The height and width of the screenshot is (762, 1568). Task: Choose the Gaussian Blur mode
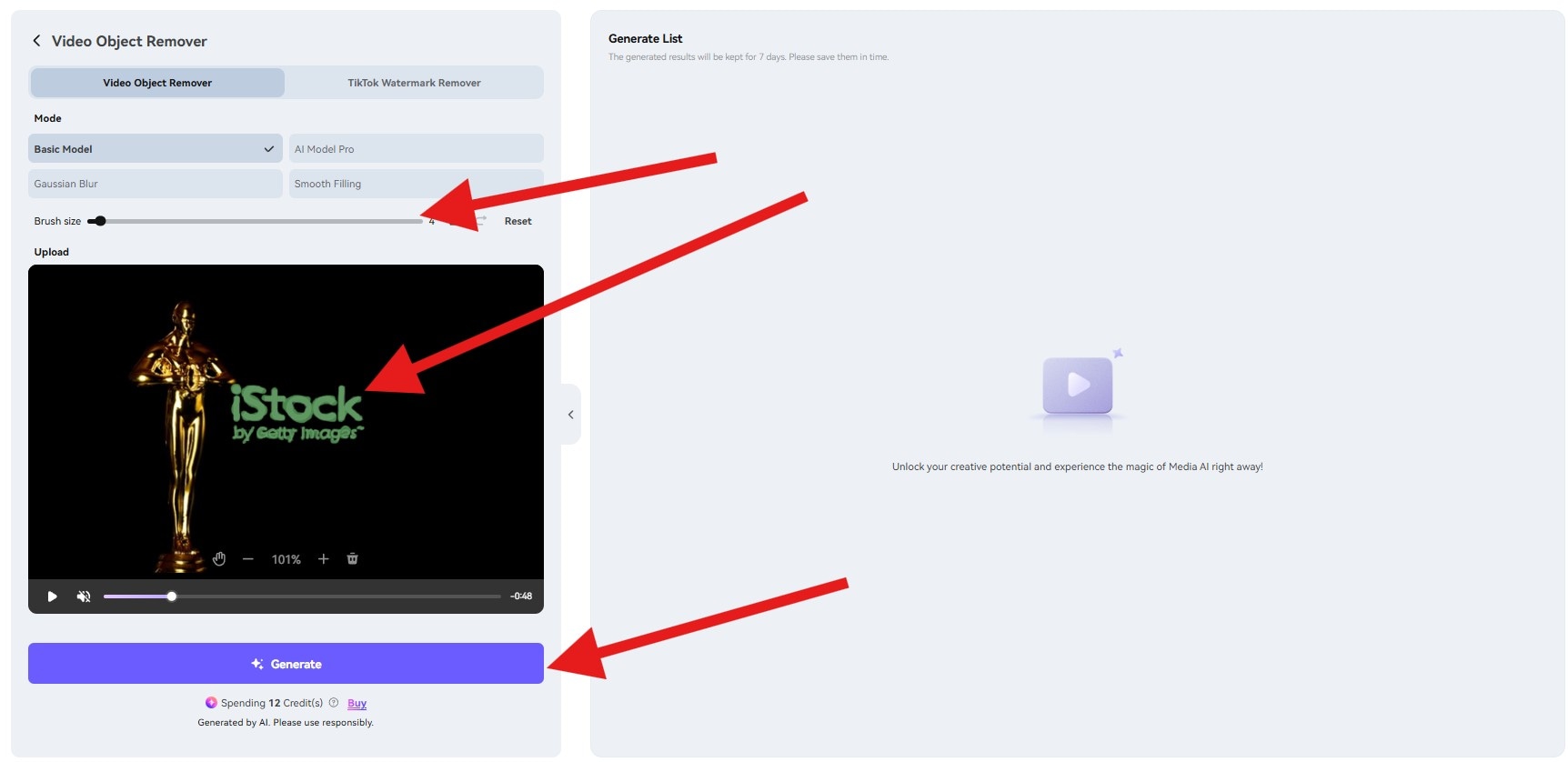[155, 184]
